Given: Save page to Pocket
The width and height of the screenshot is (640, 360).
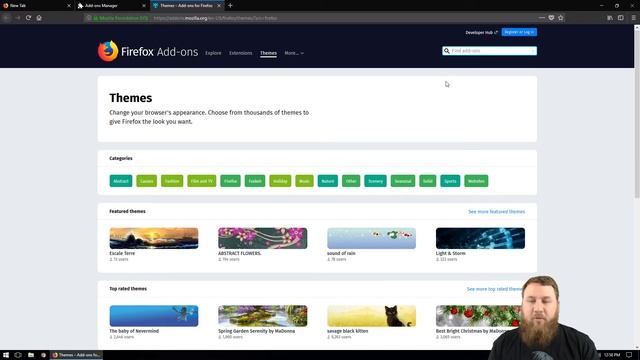Looking at the screenshot, I should coord(551,18).
